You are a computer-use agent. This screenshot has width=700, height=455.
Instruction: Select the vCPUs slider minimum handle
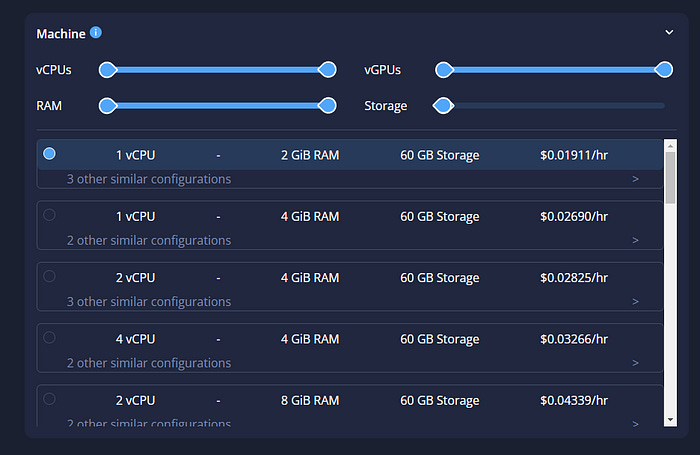click(x=108, y=70)
